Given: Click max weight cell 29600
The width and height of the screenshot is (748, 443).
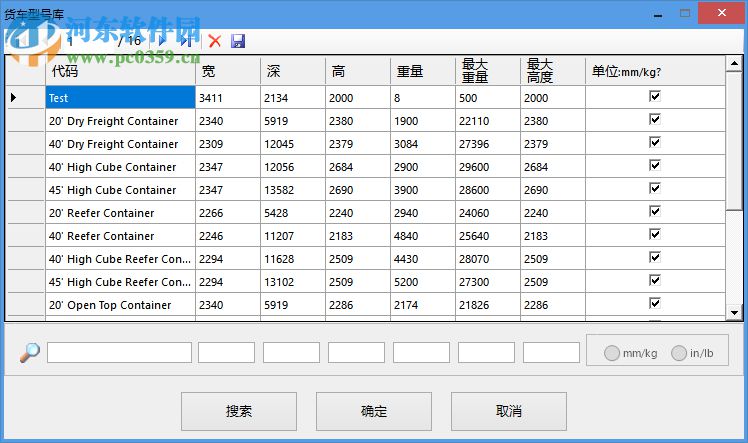Looking at the screenshot, I should point(488,167).
